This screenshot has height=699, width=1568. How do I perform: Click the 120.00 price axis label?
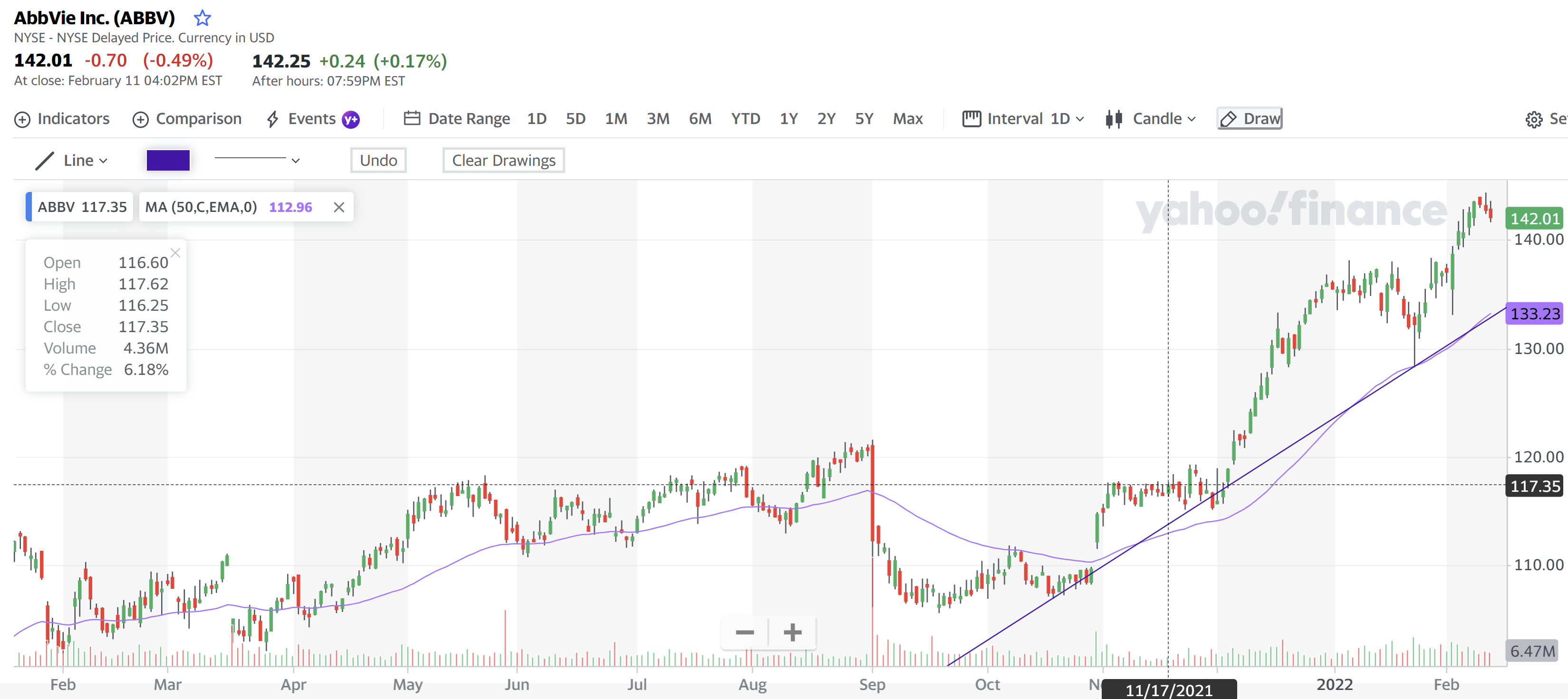(x=1538, y=457)
